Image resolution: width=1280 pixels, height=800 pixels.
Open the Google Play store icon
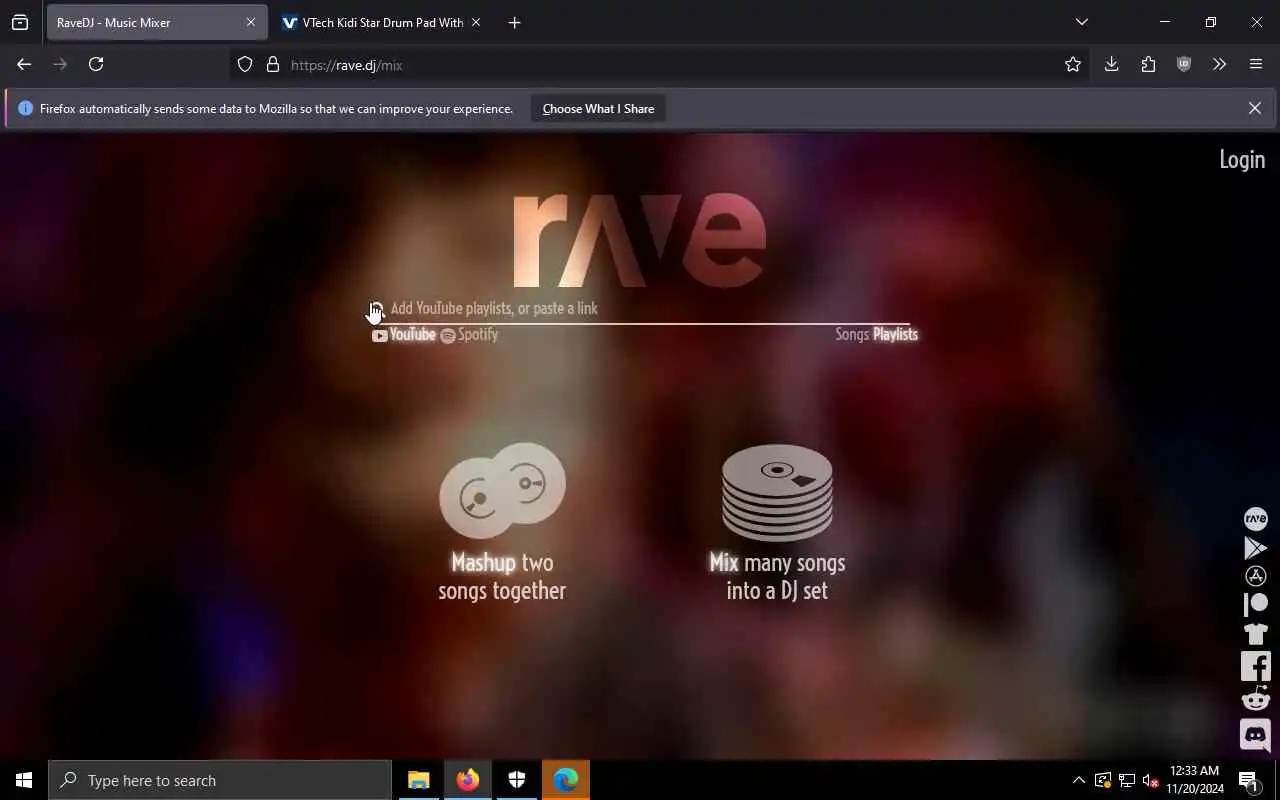point(1255,548)
